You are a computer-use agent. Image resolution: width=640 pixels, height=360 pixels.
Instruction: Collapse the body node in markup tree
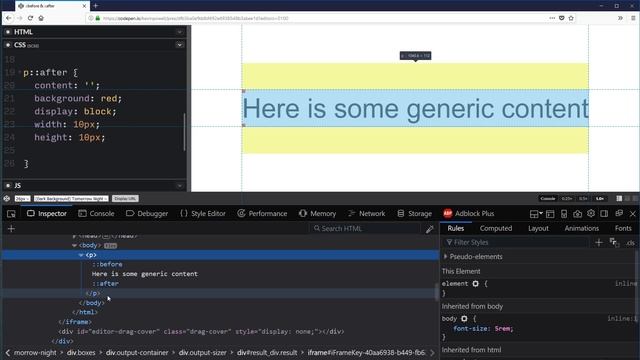click(x=74, y=245)
